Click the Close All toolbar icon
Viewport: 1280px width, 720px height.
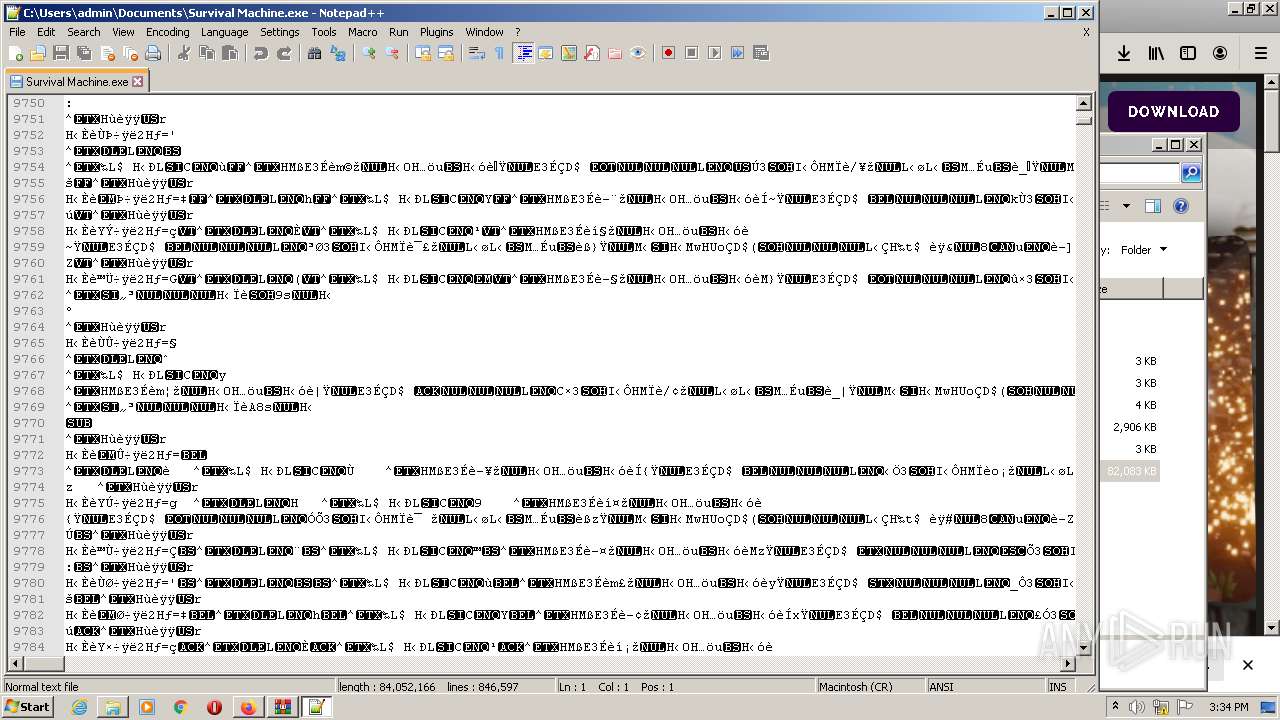point(130,53)
